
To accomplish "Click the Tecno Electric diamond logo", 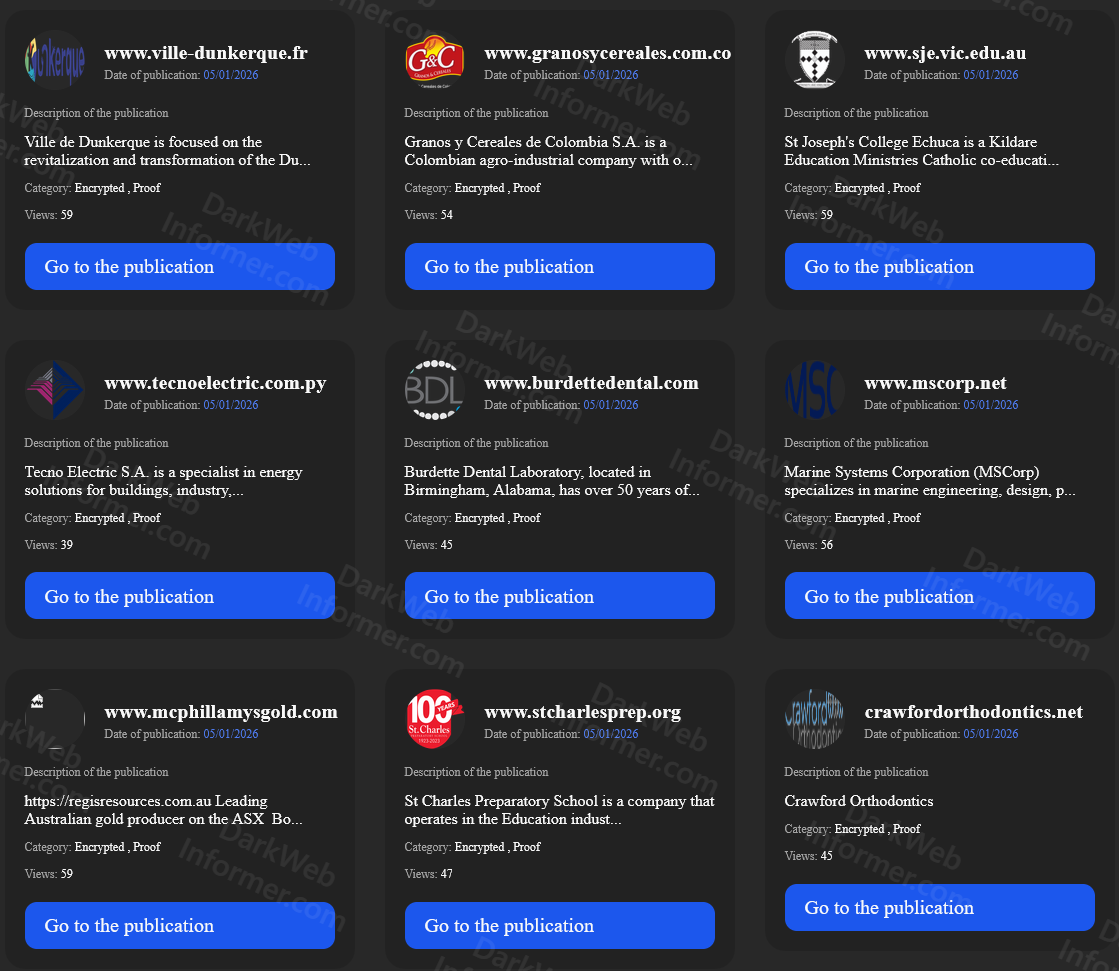I will (54, 390).
